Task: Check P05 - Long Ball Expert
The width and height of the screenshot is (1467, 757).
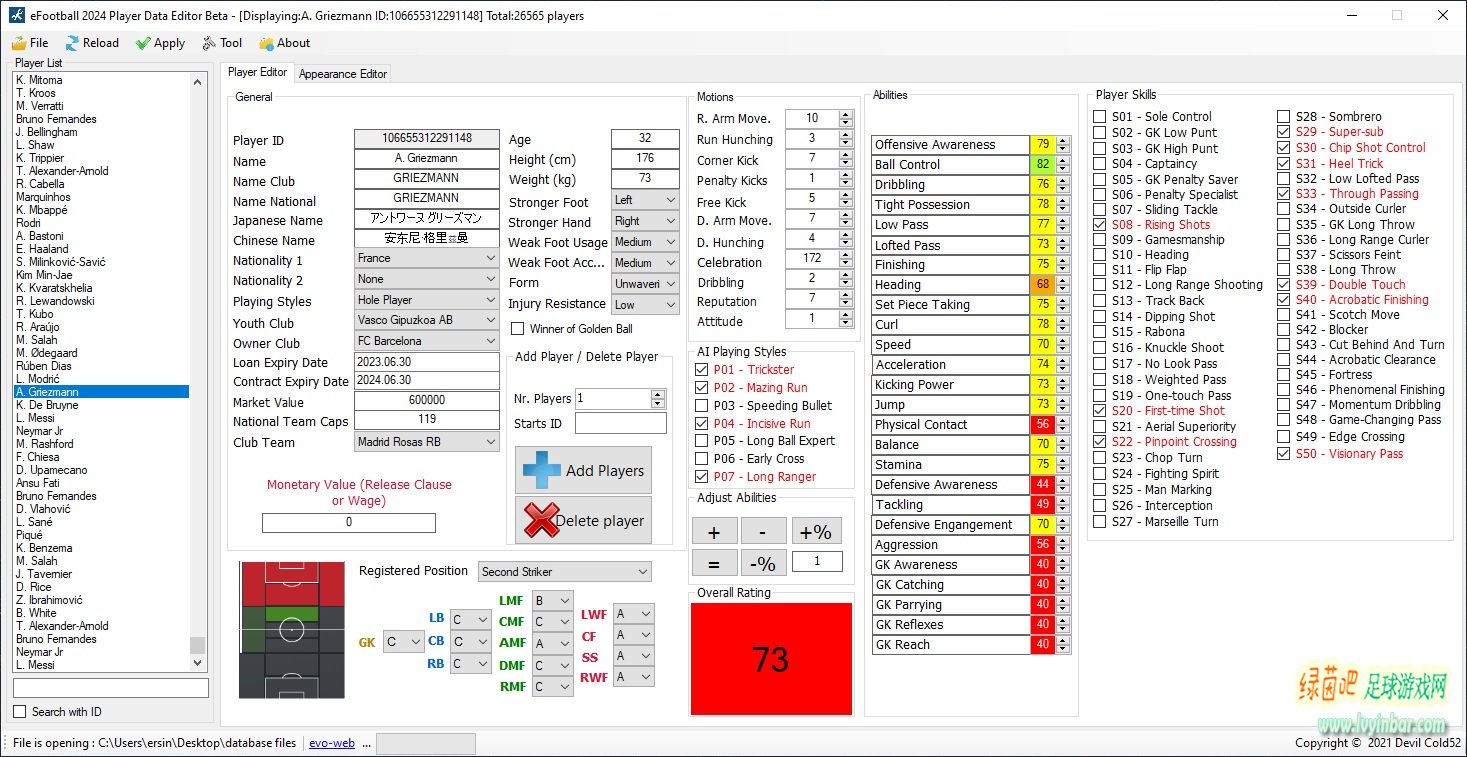Action: tap(701, 441)
